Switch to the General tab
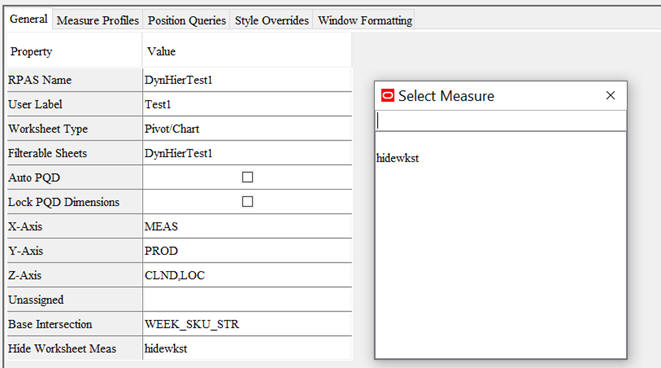Image resolution: width=661 pixels, height=368 pixels. [28, 19]
